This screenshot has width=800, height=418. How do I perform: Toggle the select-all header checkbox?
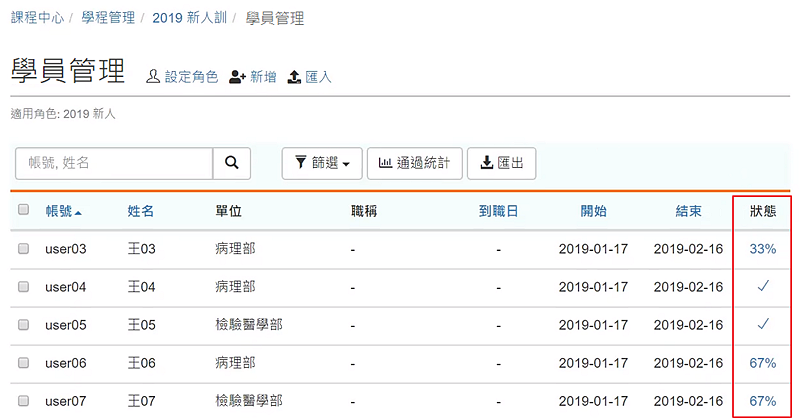click(24, 210)
